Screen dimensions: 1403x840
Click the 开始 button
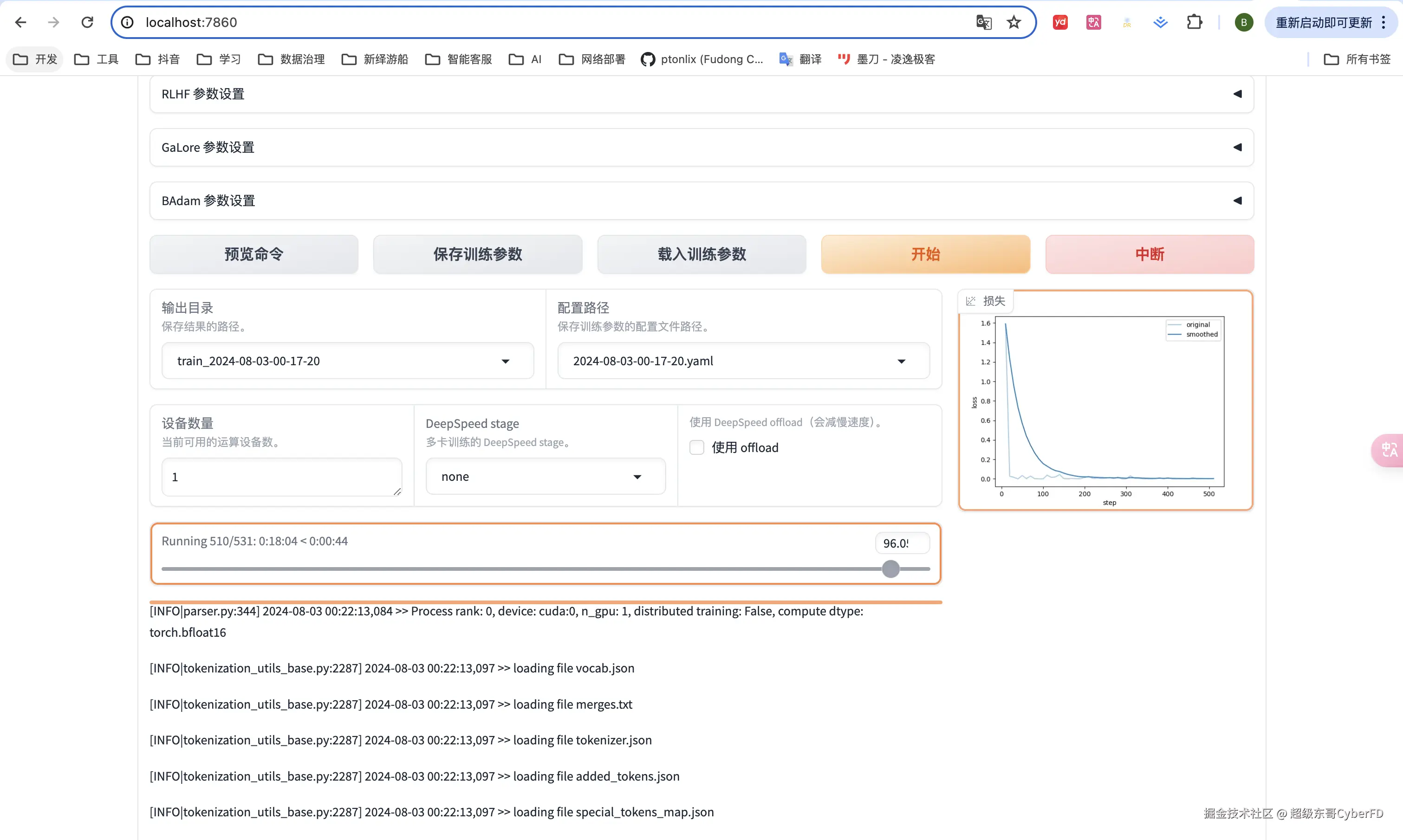tap(925, 254)
